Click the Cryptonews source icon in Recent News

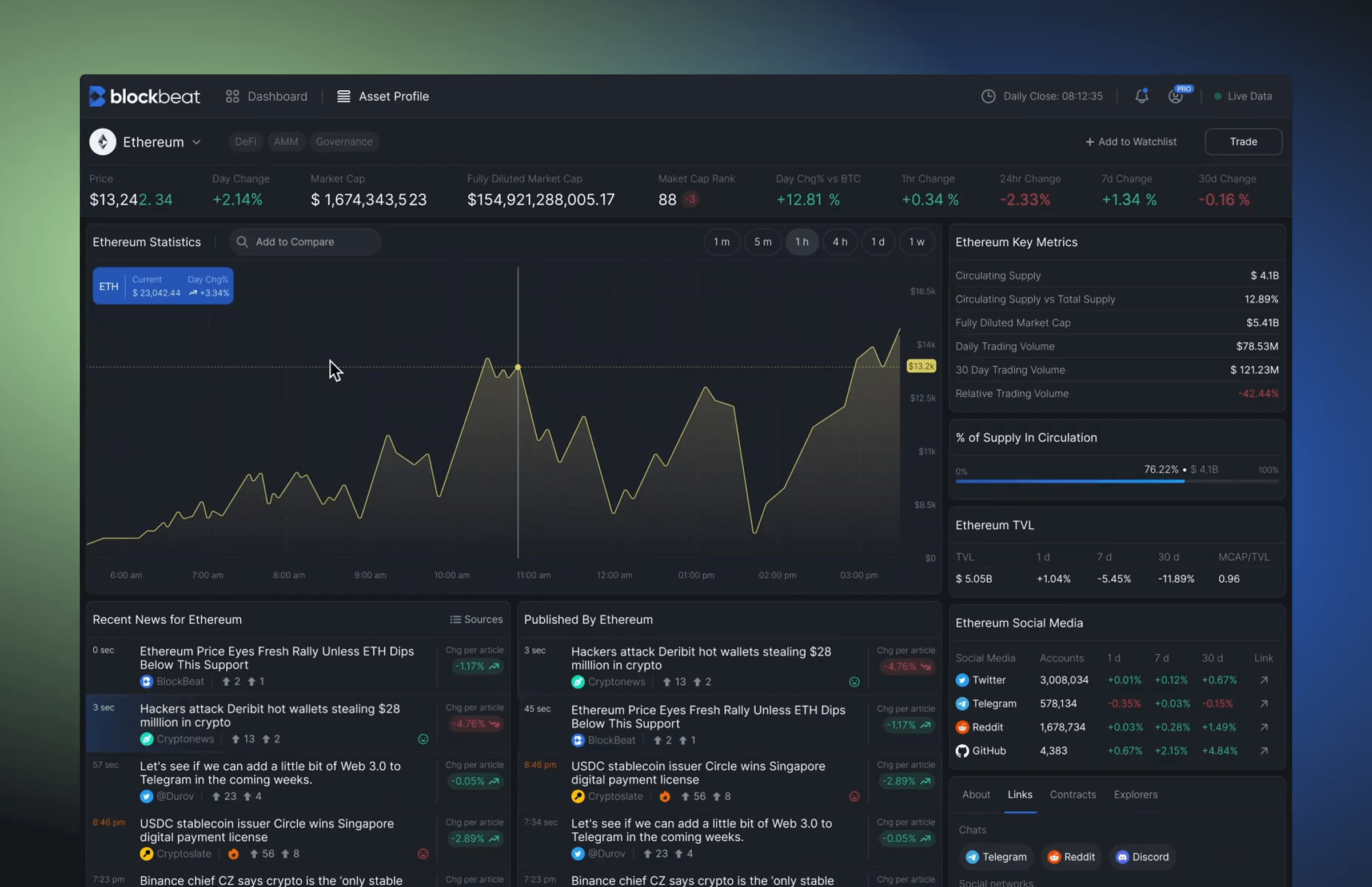(x=146, y=739)
